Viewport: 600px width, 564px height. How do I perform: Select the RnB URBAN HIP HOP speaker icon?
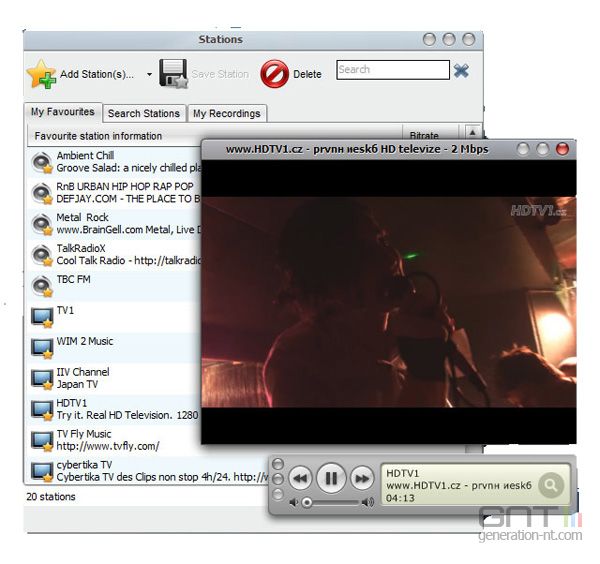click(x=42, y=194)
